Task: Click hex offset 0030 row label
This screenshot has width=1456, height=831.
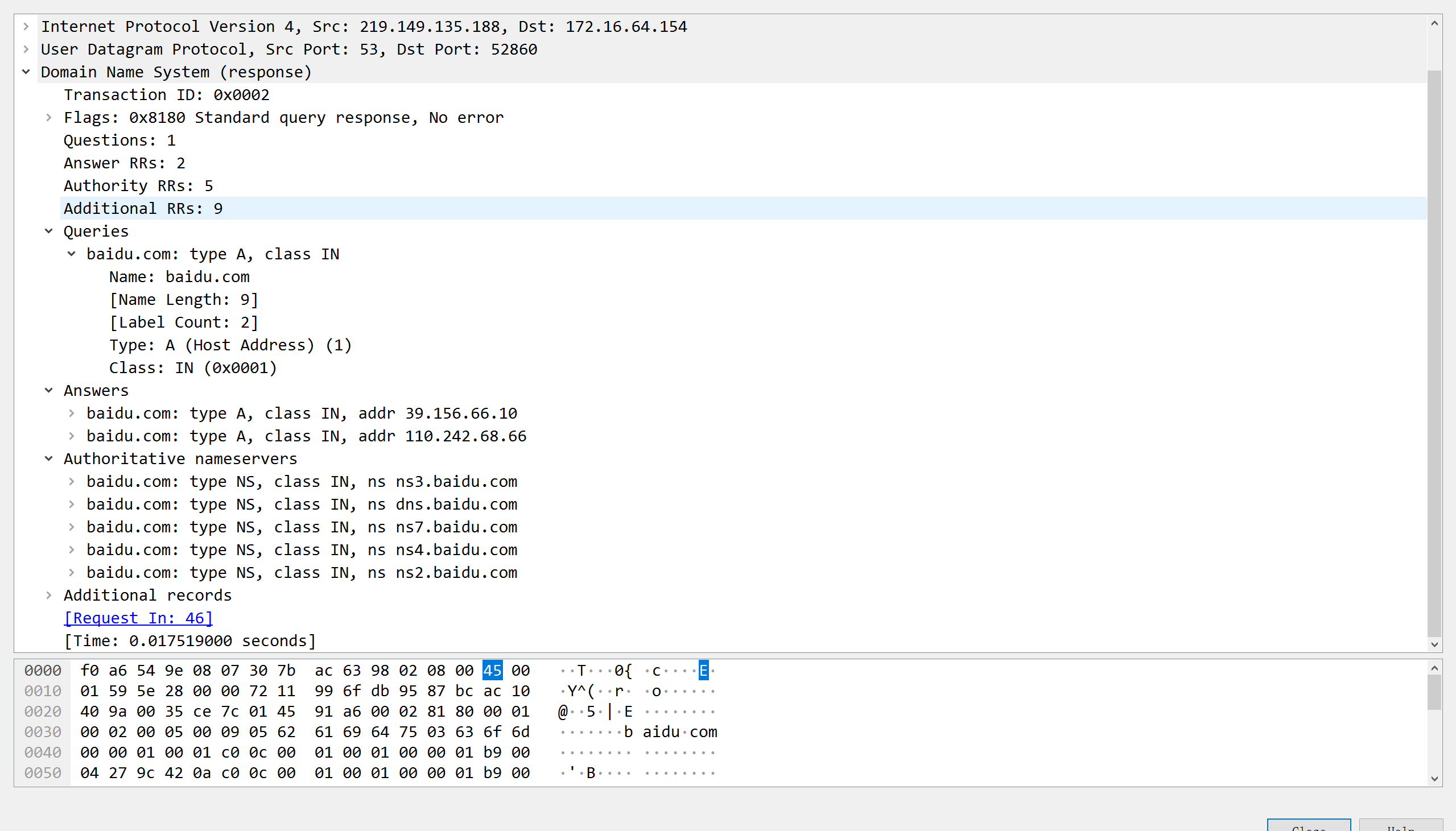Action: pyautogui.click(x=43, y=731)
